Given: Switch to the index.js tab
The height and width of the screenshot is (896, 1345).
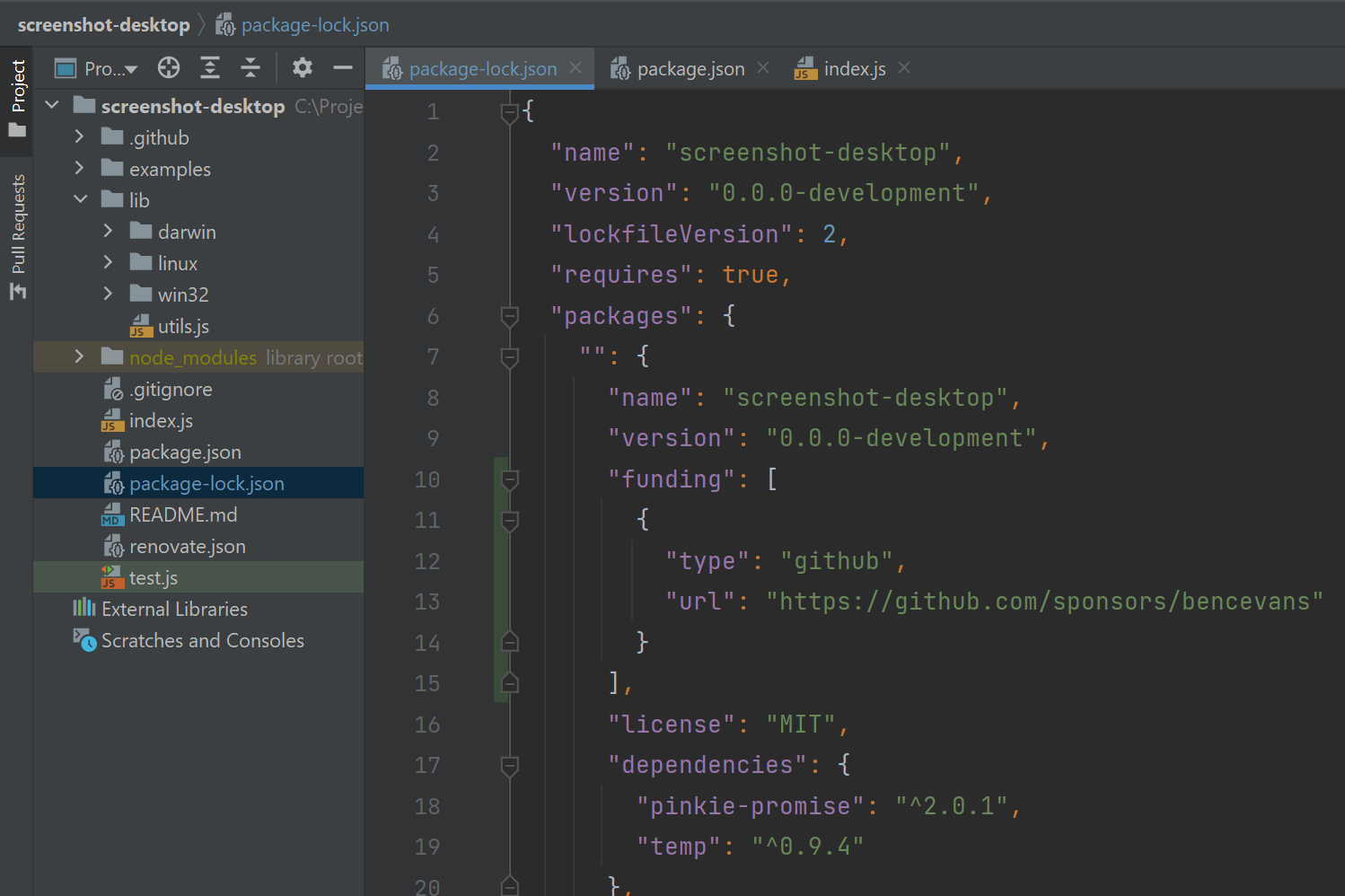Looking at the screenshot, I should [x=853, y=67].
